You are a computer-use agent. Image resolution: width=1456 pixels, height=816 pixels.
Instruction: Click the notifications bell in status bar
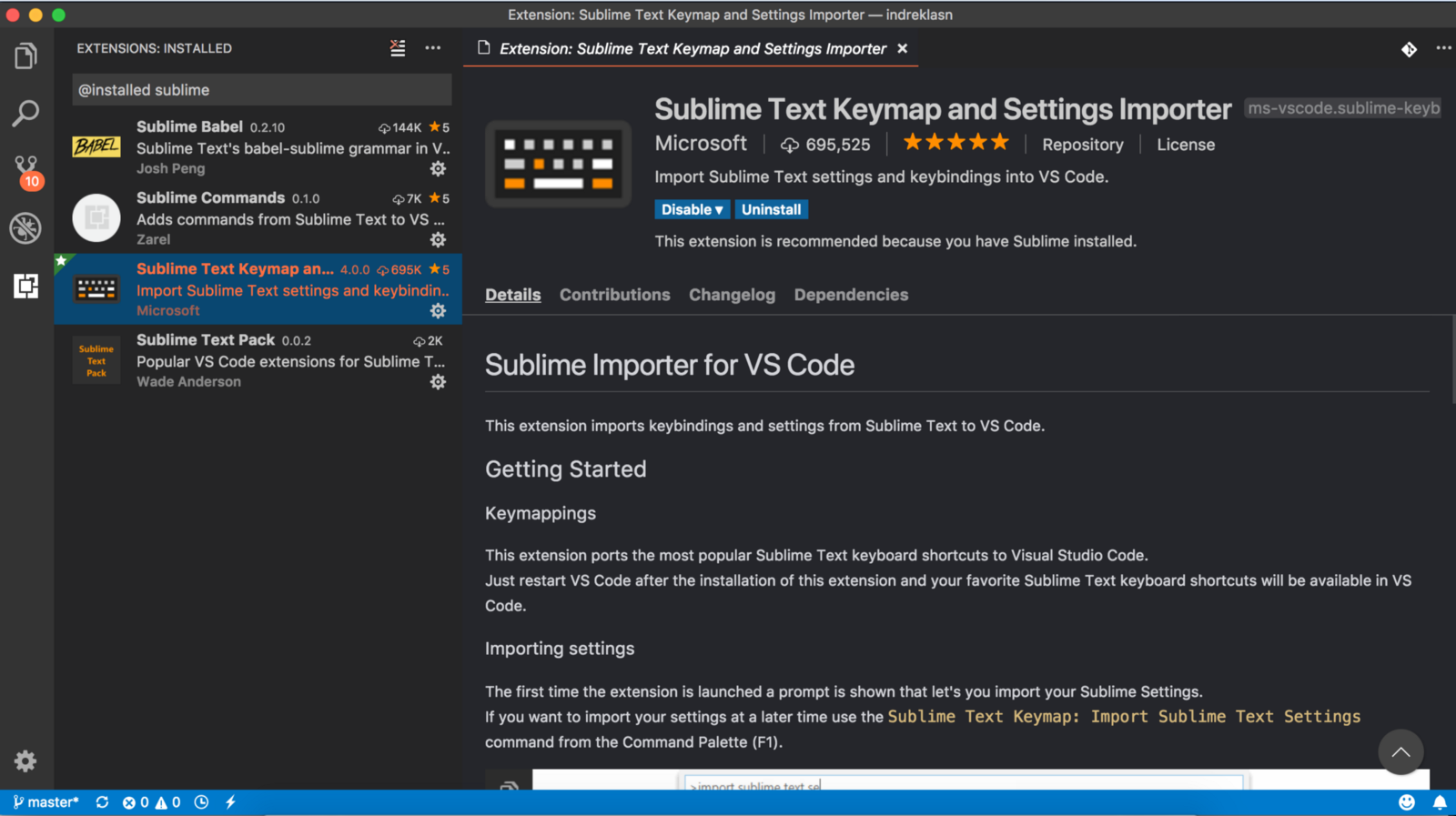click(1440, 802)
